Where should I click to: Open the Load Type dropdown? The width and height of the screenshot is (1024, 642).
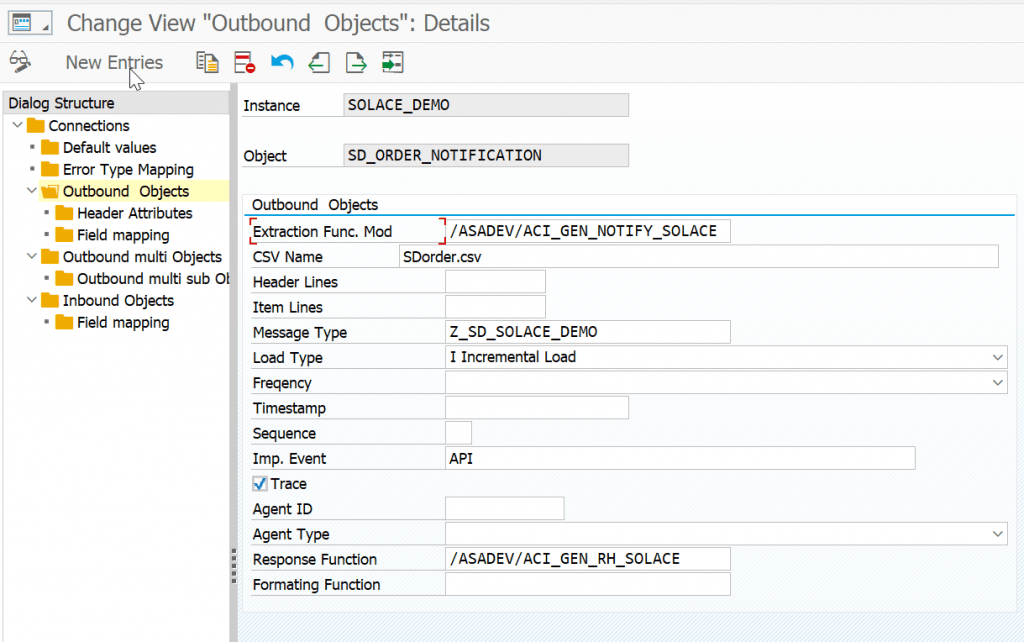[997, 357]
